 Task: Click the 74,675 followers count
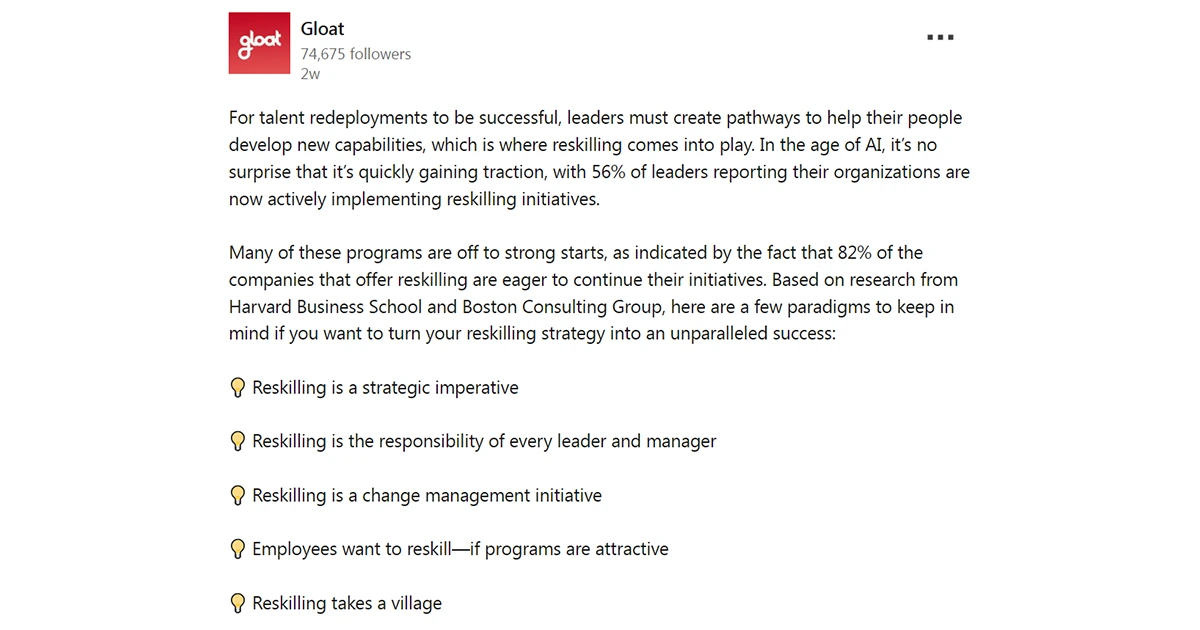355,54
